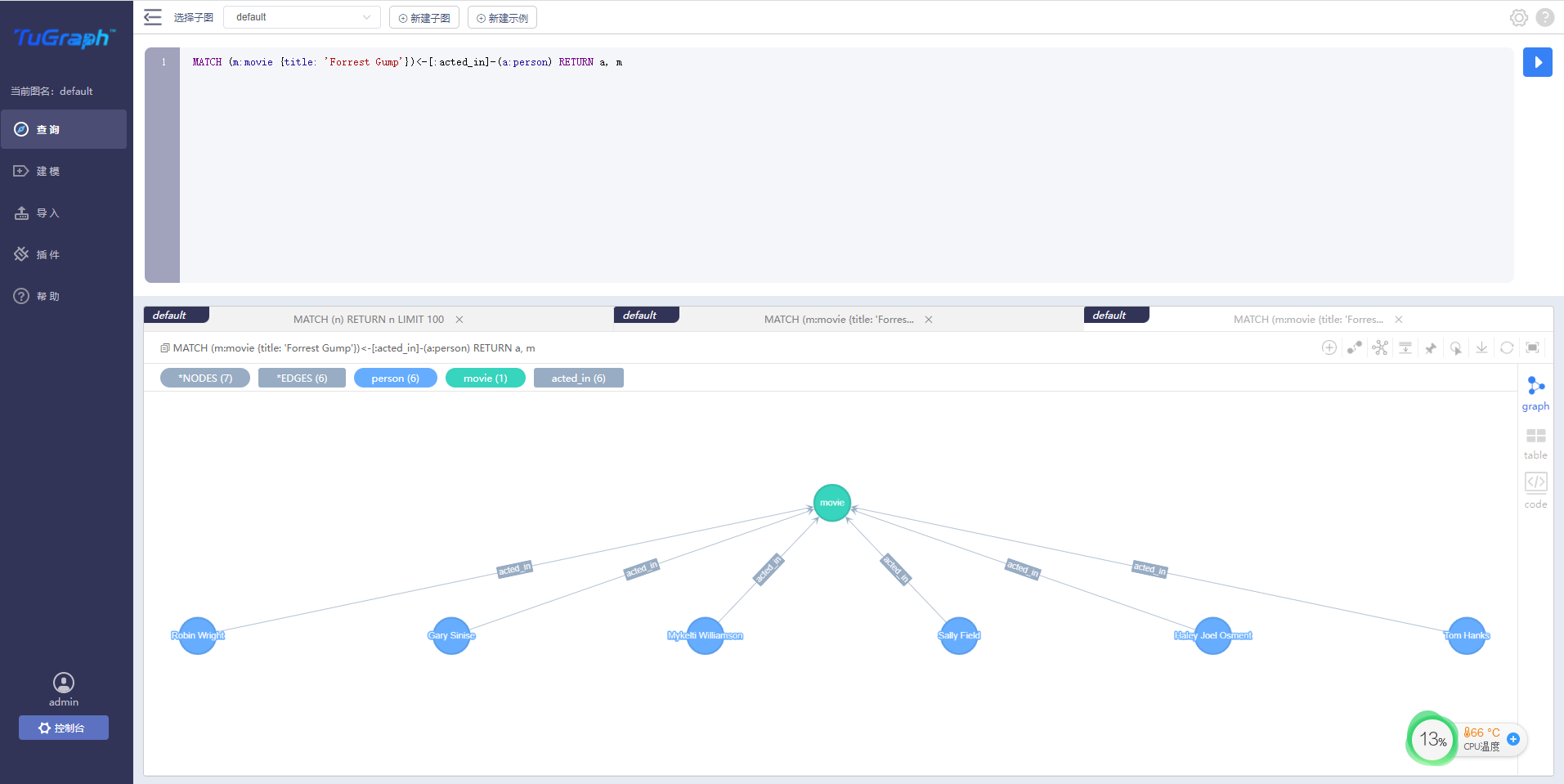Click the blue plus on the CPU temperature widget
The image size is (1564, 784).
pyautogui.click(x=1513, y=739)
